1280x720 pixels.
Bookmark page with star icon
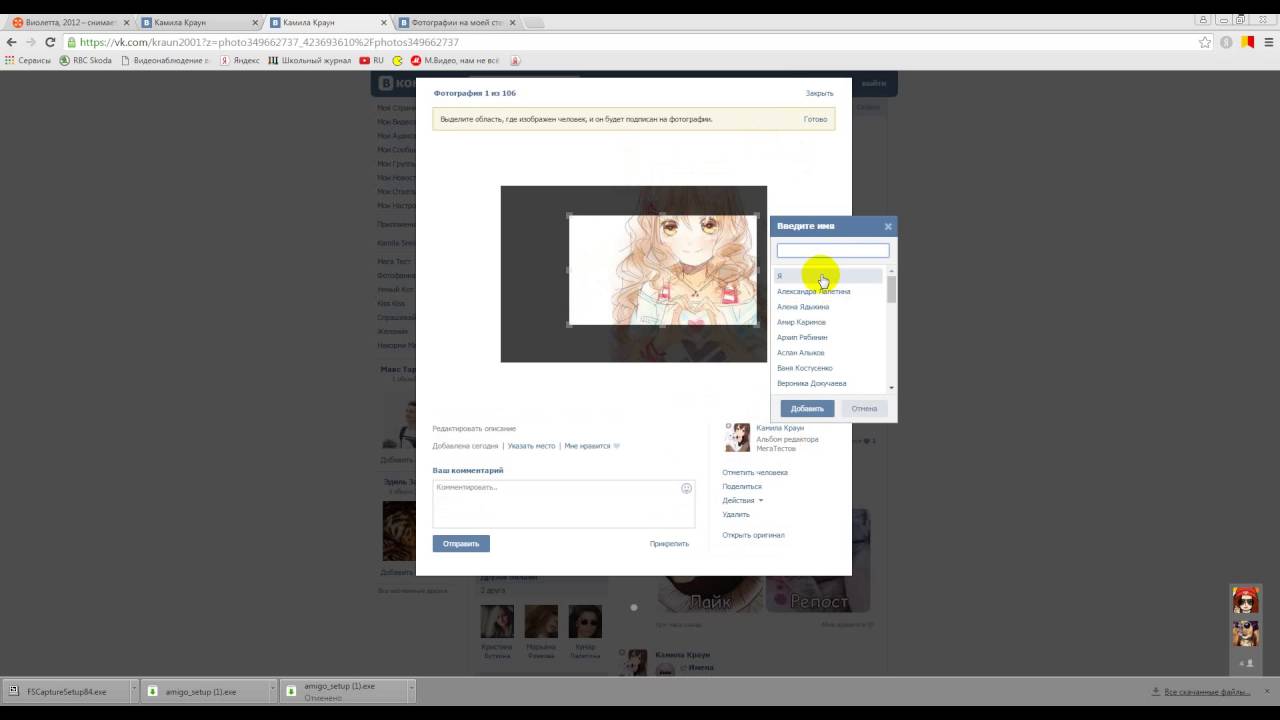tap(1205, 42)
